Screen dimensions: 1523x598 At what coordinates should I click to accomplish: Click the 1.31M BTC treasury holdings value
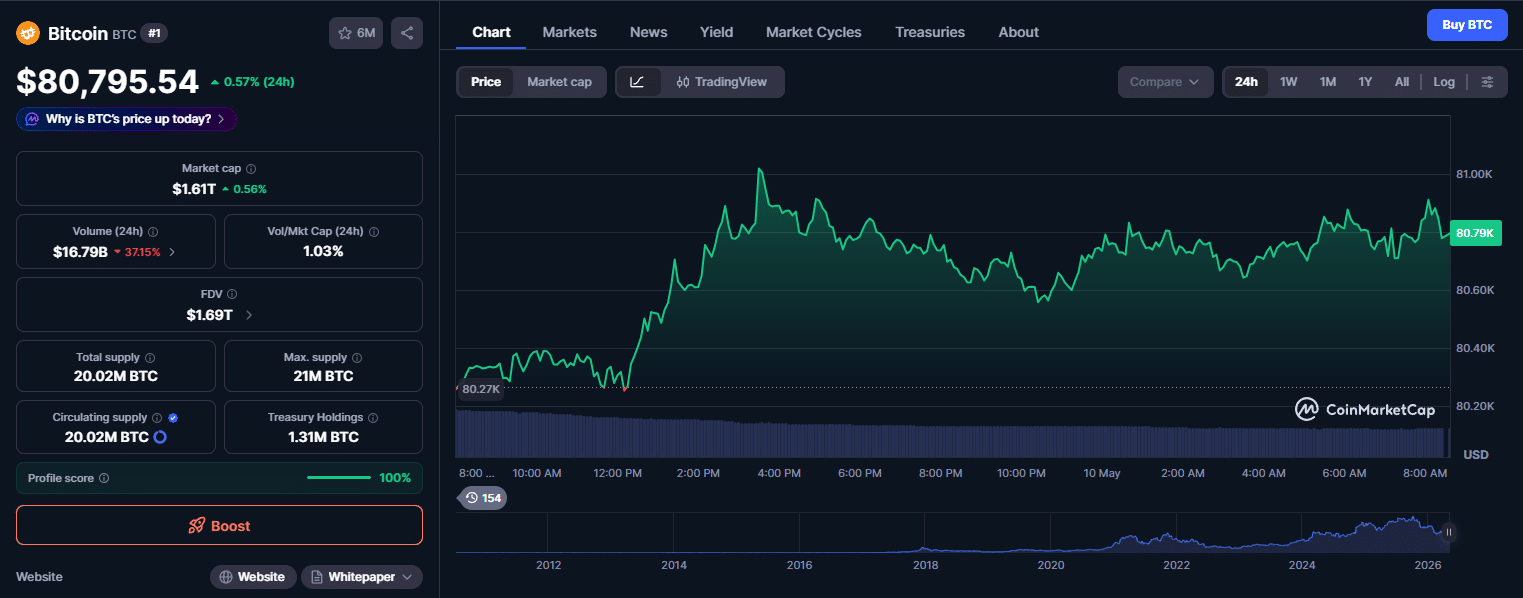tap(323, 437)
